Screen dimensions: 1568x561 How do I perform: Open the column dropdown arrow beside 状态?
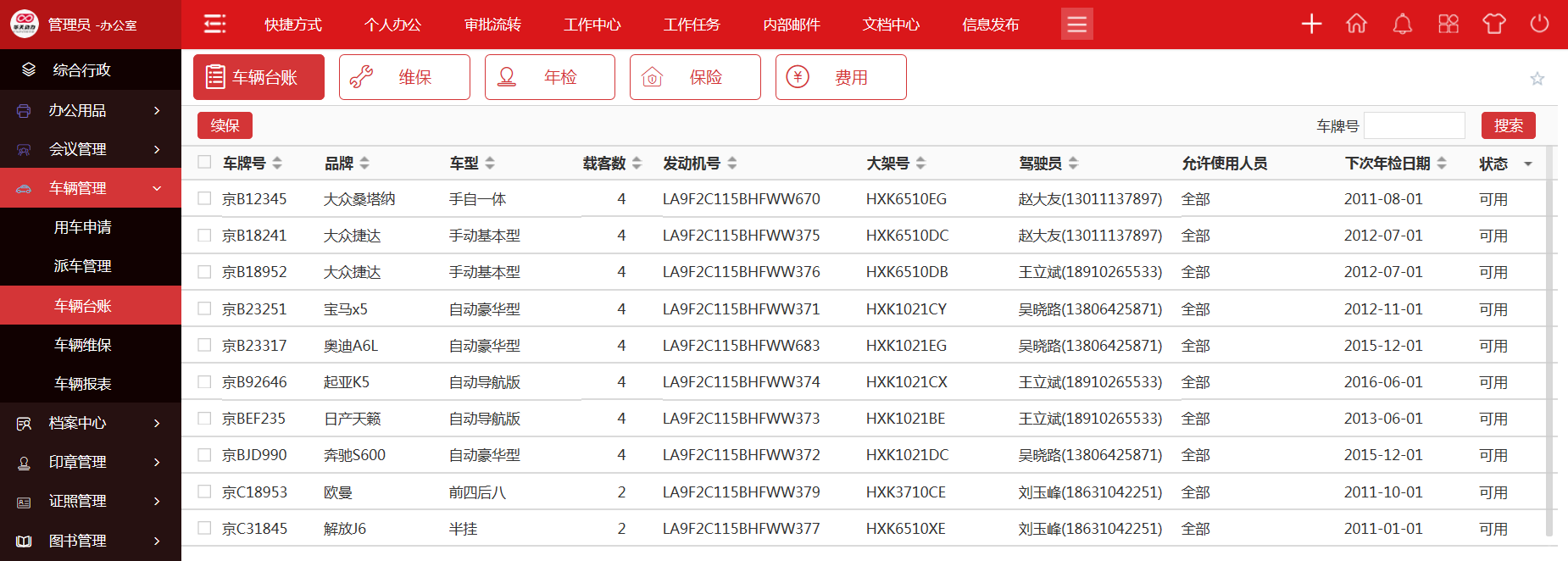tap(1528, 164)
